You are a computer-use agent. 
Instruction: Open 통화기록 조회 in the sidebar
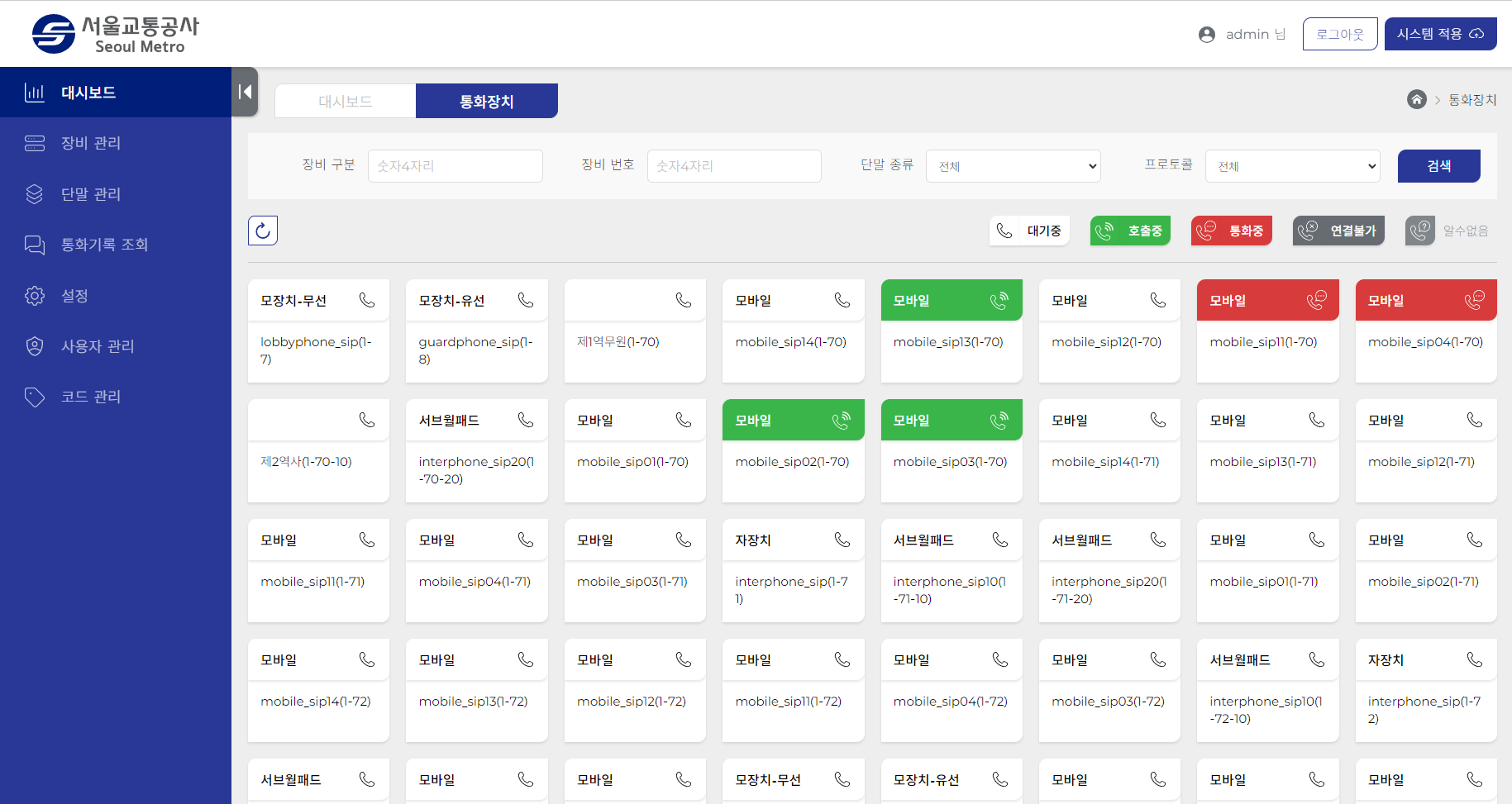(116, 245)
